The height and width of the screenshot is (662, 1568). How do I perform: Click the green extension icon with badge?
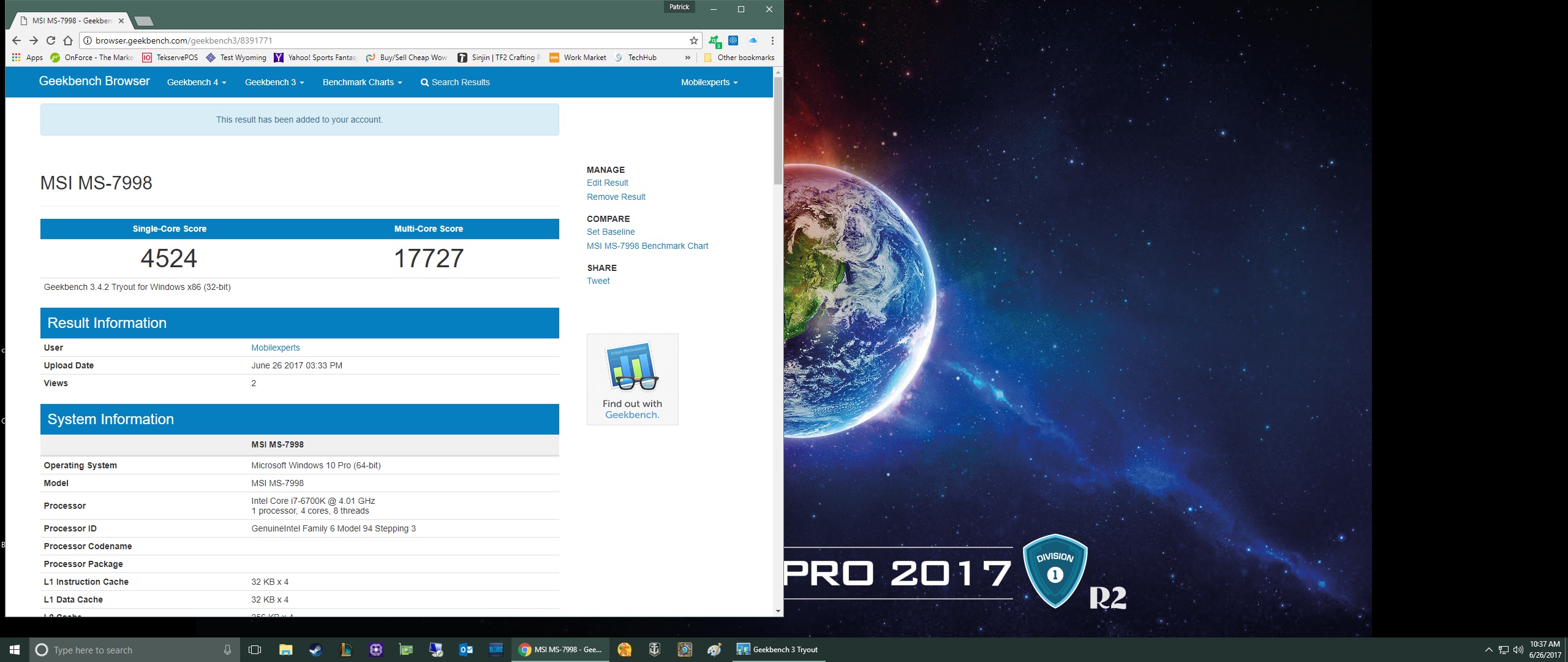[x=715, y=41]
